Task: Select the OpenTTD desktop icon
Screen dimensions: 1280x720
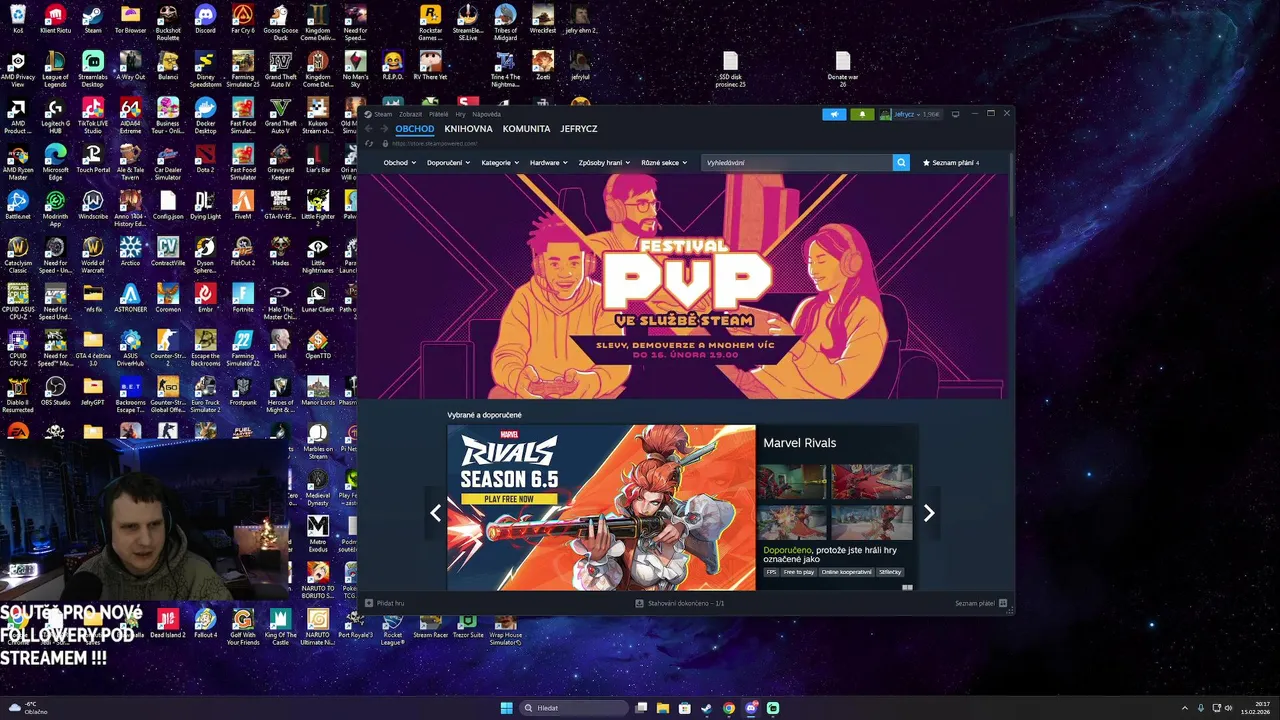Action: tap(318, 345)
